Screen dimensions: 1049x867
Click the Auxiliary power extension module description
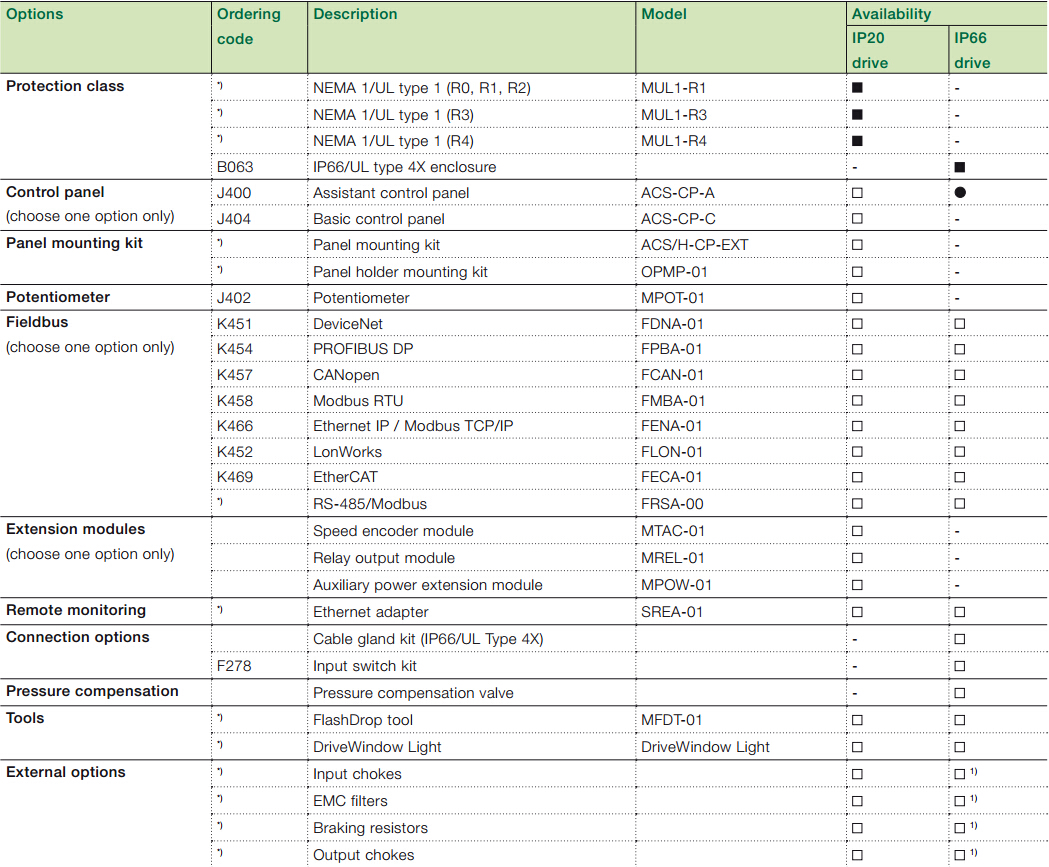[427, 585]
